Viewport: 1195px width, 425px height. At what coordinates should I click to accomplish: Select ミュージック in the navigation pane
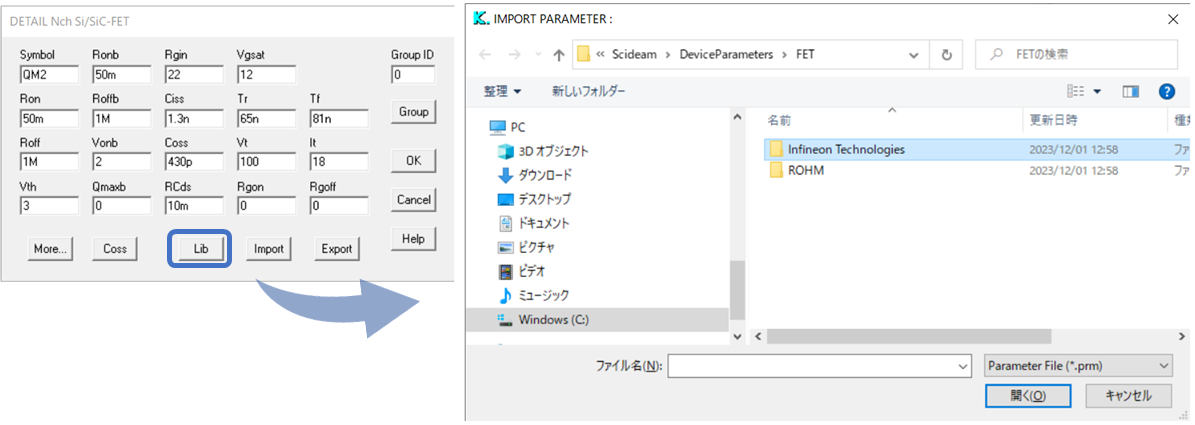click(543, 295)
